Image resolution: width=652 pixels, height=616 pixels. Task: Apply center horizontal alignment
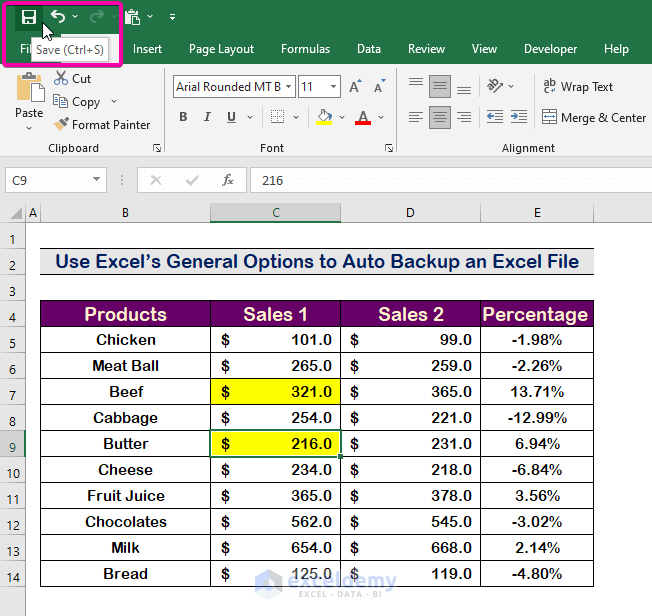pos(440,117)
